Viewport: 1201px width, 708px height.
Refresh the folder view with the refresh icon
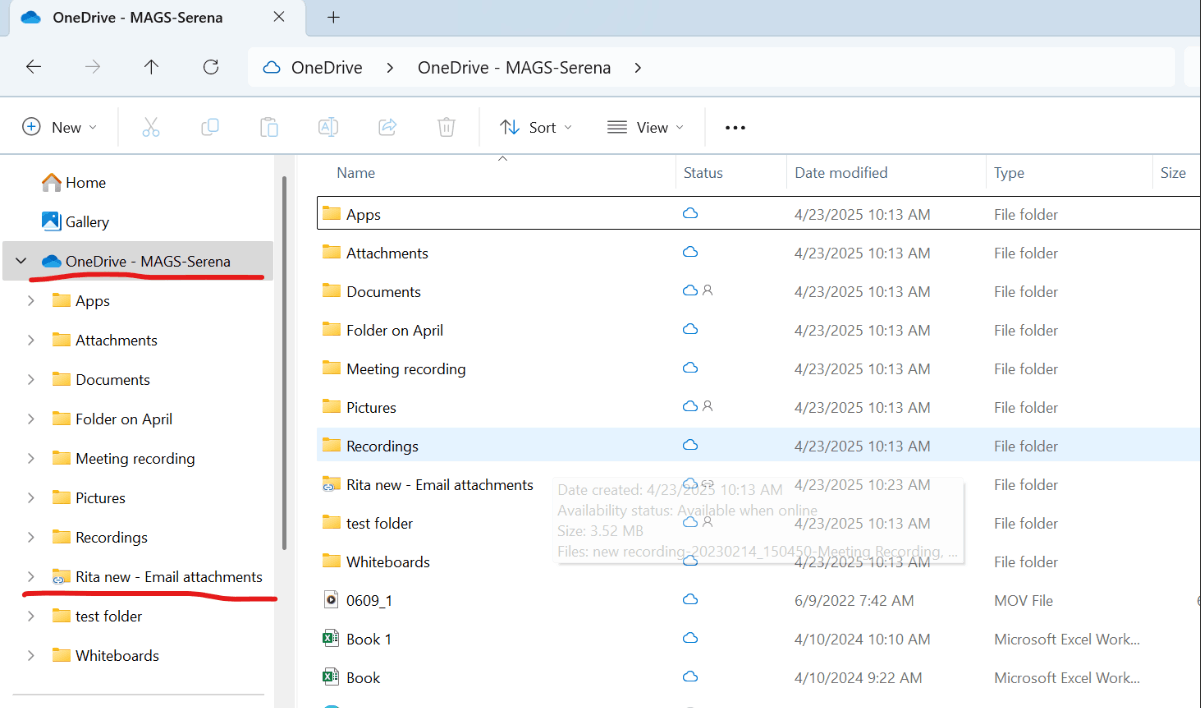(x=210, y=67)
